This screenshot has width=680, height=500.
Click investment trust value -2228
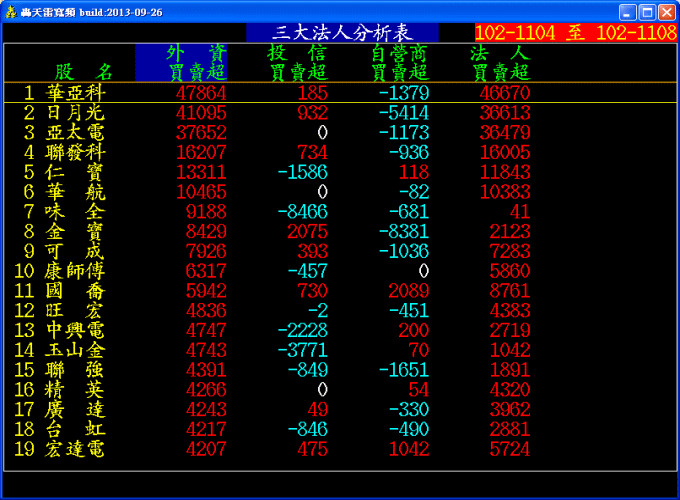coord(303,331)
